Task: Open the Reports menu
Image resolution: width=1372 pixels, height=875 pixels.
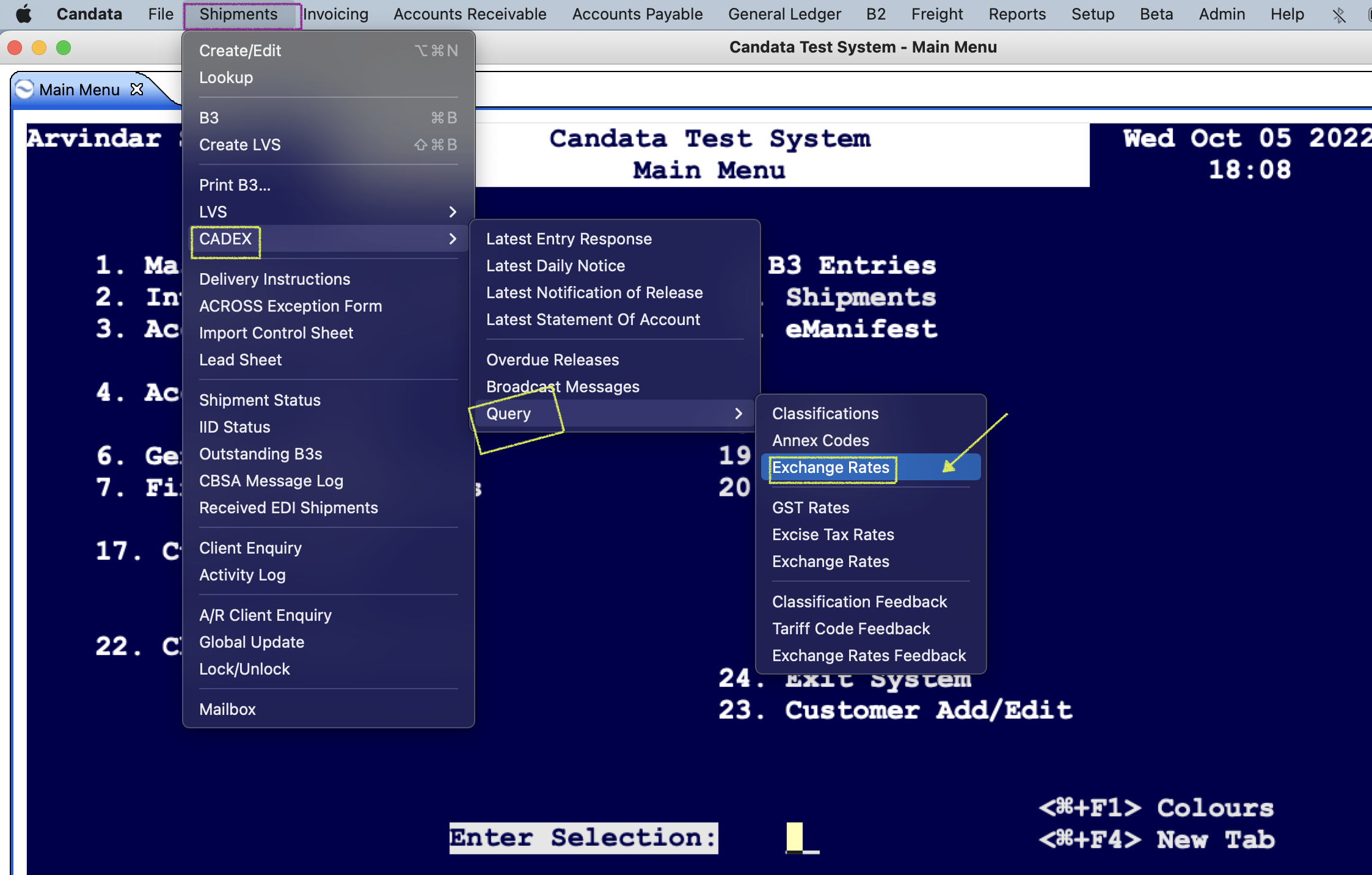Action: [x=1017, y=14]
